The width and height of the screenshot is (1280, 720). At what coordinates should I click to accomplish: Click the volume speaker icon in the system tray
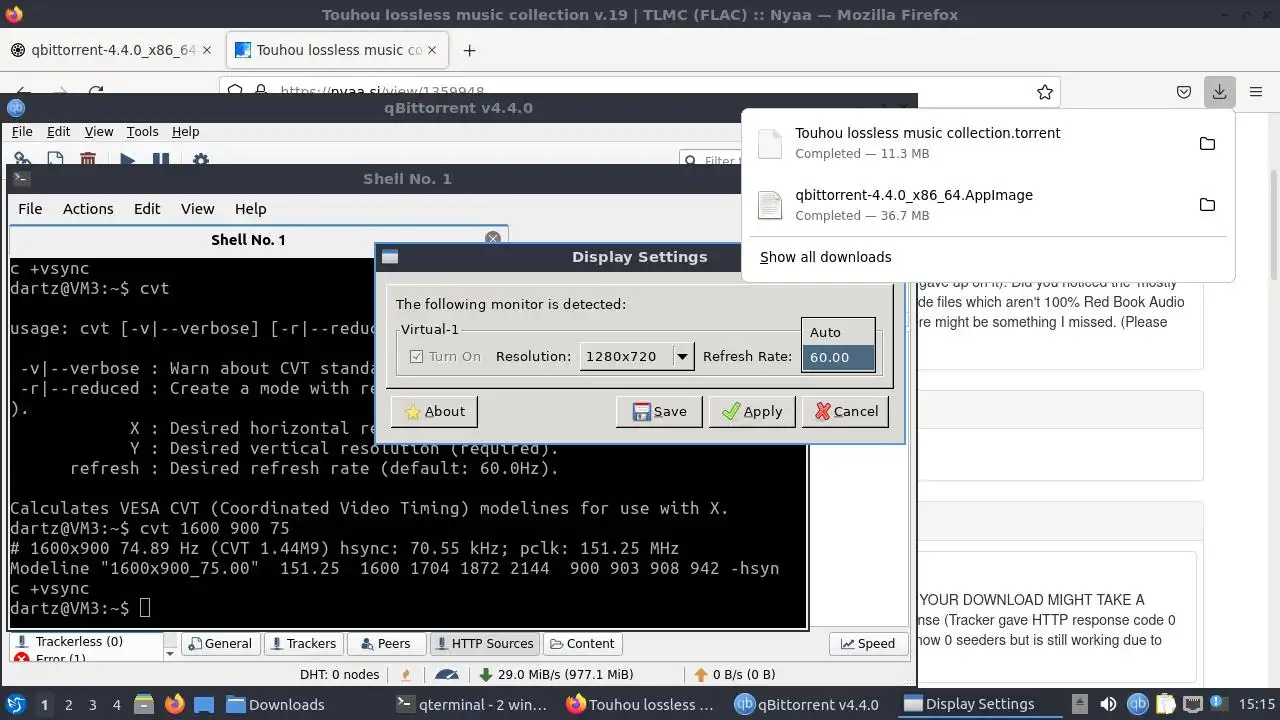(x=1108, y=704)
